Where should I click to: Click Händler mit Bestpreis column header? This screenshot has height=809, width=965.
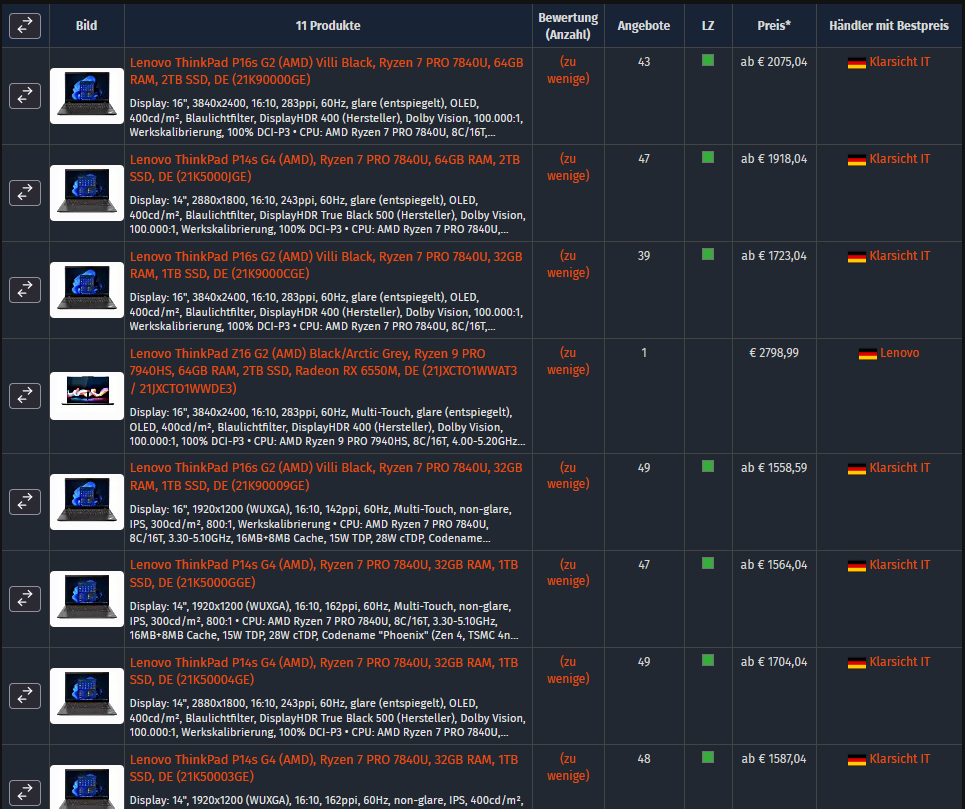click(x=889, y=26)
